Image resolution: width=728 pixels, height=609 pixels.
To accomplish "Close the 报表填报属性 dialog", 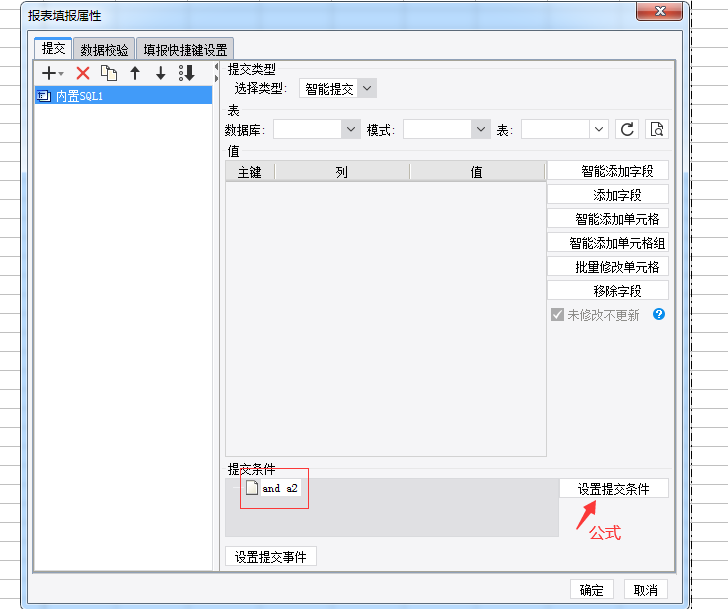I will coord(660,11).
